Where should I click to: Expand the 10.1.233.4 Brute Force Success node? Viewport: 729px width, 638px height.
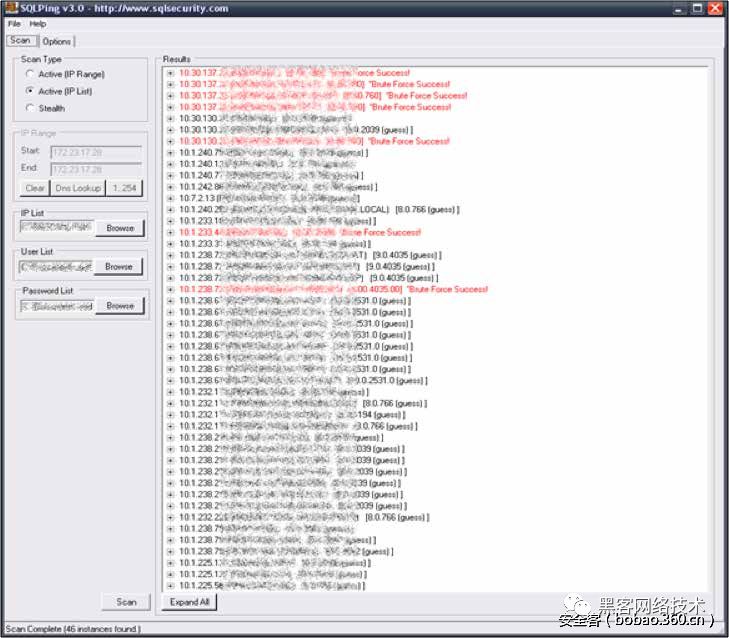(171, 233)
